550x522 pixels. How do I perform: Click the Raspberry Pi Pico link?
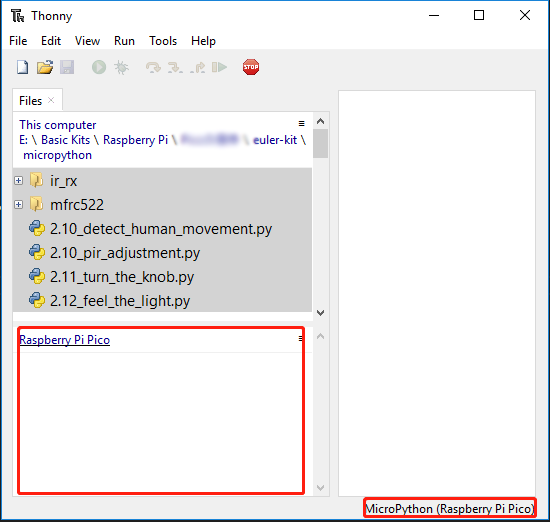(65, 340)
